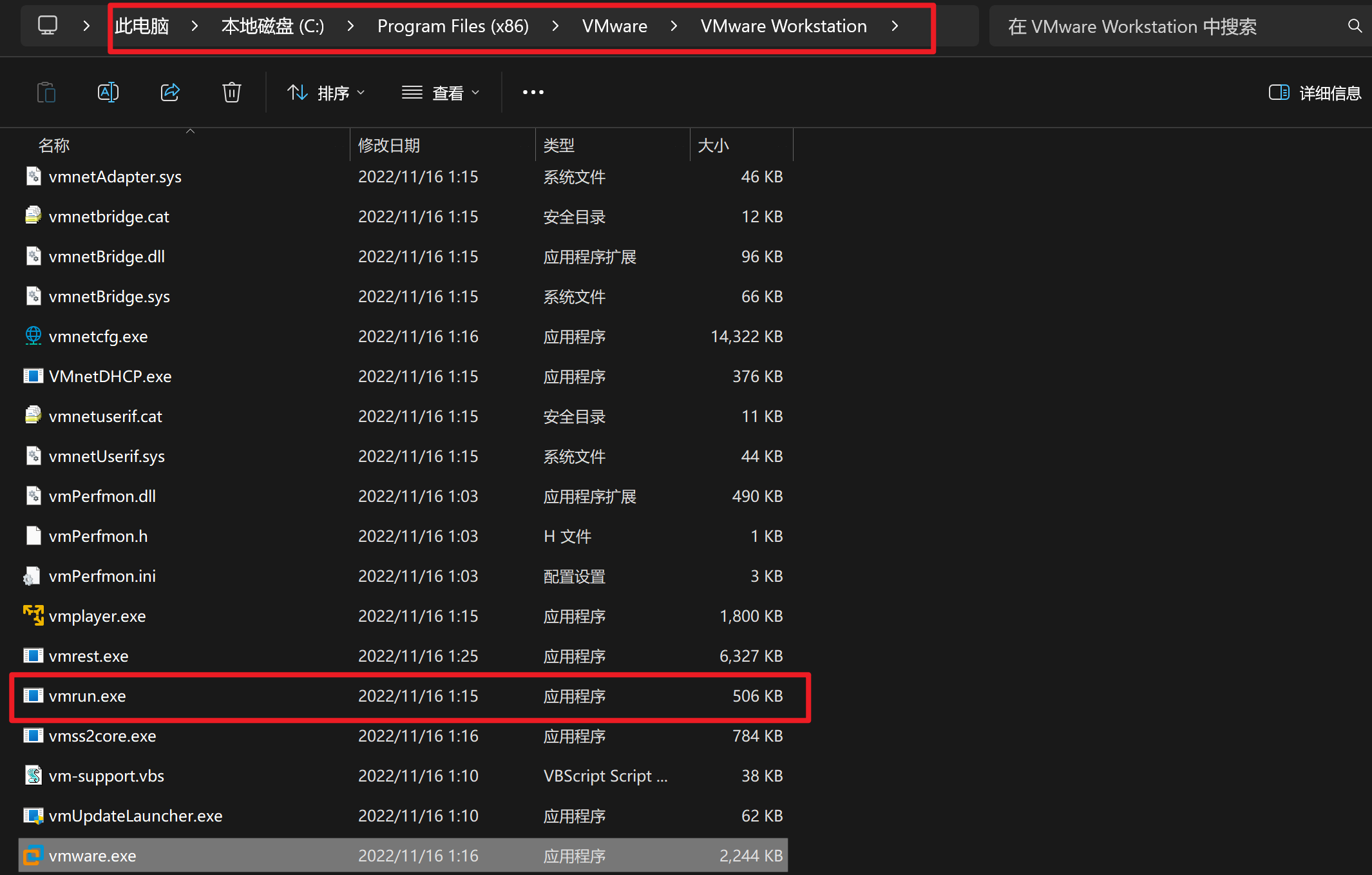The height and width of the screenshot is (875, 1372).
Task: Click the Share icon in toolbar
Action: pyautogui.click(x=169, y=93)
